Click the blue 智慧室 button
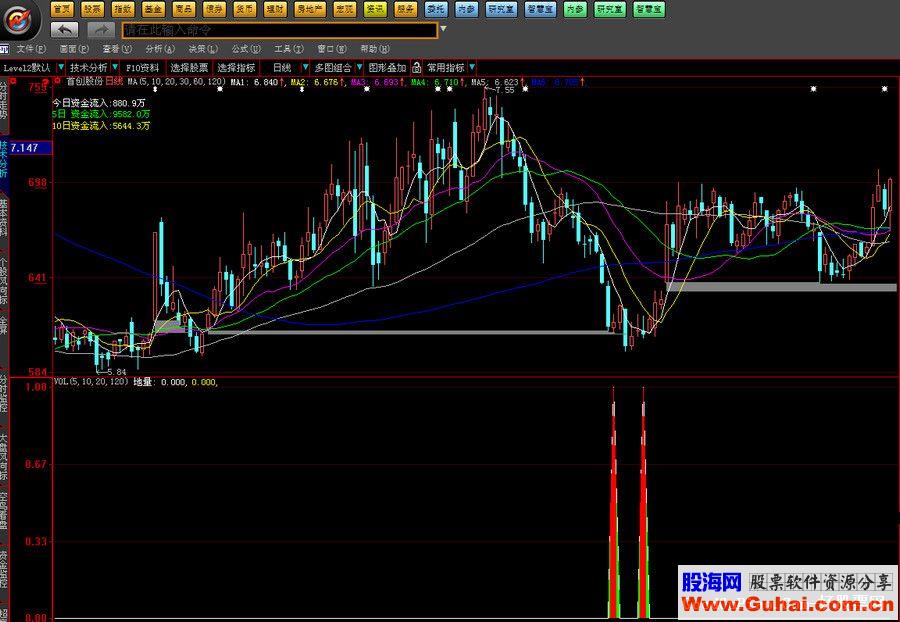Screen dimensions: 900x622 click(540, 9)
